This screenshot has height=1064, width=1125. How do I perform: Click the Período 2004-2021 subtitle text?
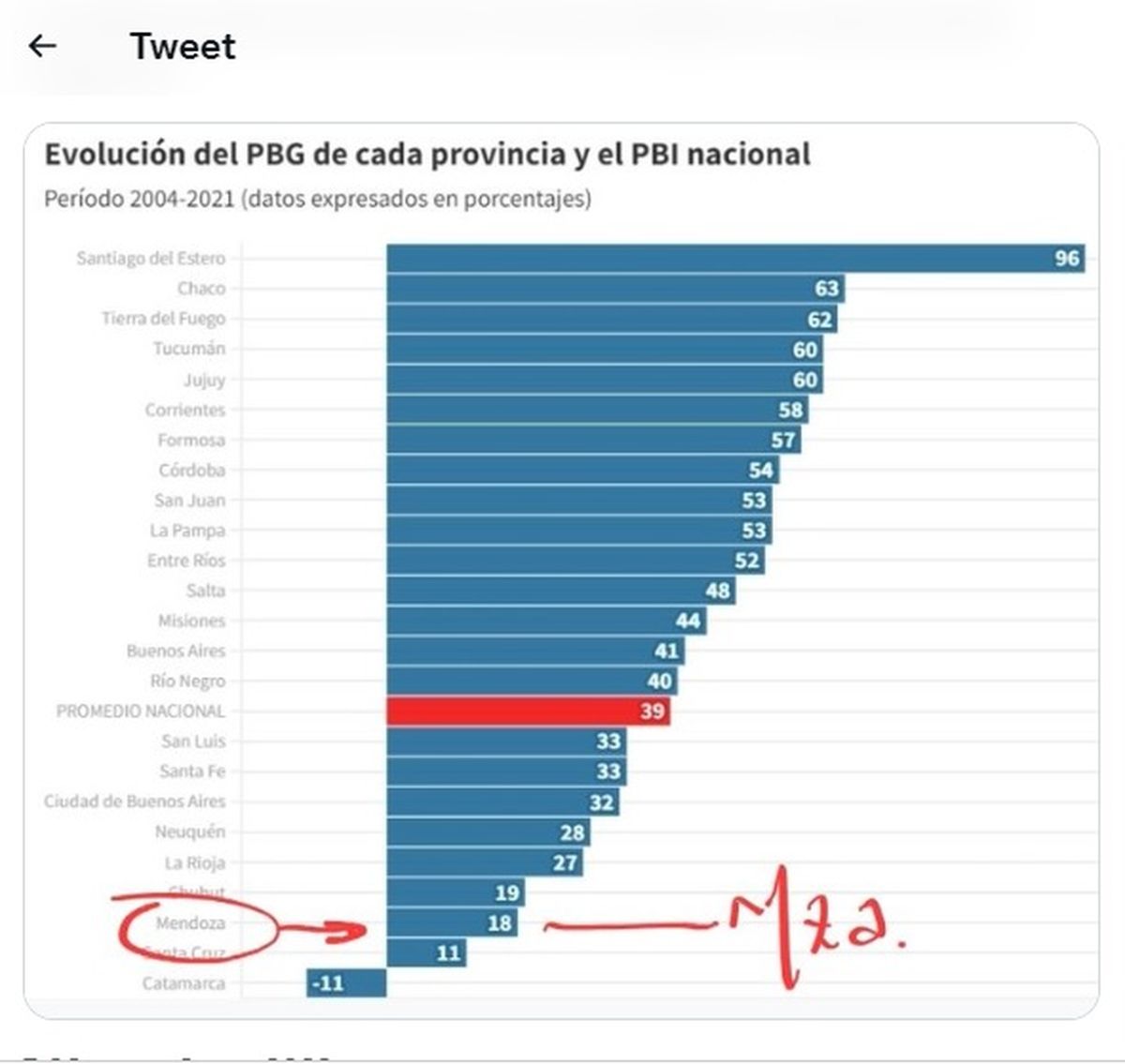coord(318,199)
